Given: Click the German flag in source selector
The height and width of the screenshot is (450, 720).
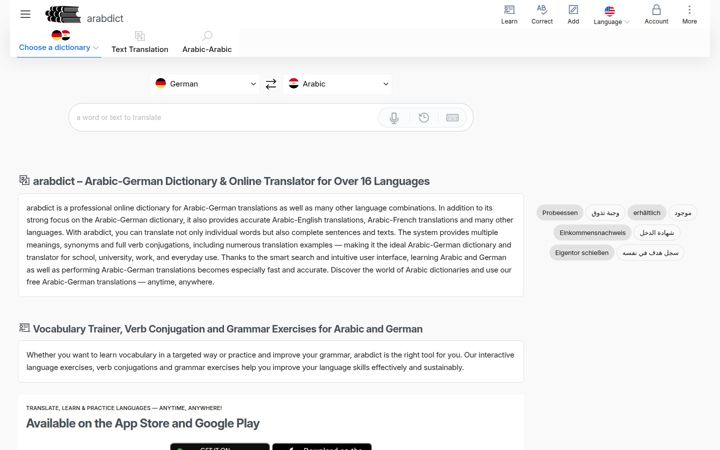Looking at the screenshot, I should point(161,83).
